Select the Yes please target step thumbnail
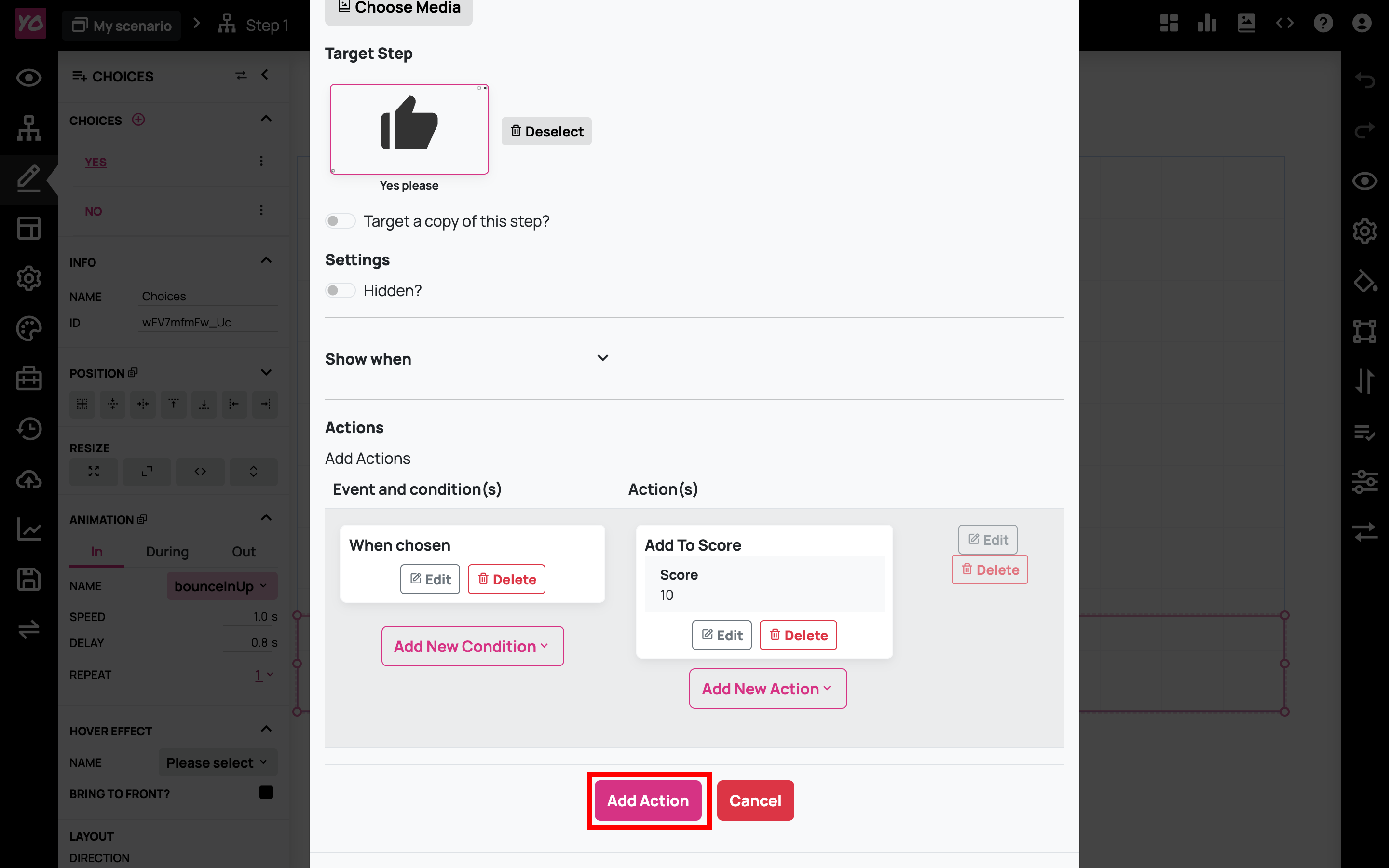This screenshot has width=1389, height=868. [409, 130]
